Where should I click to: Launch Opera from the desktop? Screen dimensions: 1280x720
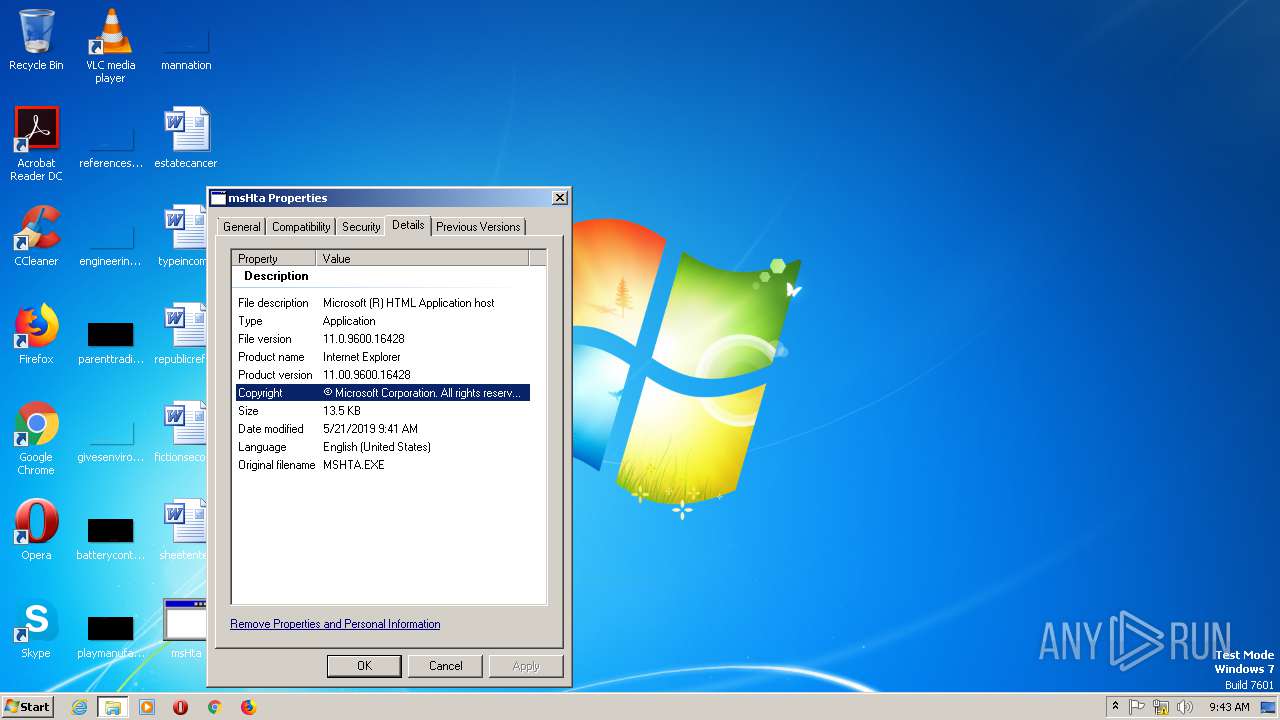point(36,530)
